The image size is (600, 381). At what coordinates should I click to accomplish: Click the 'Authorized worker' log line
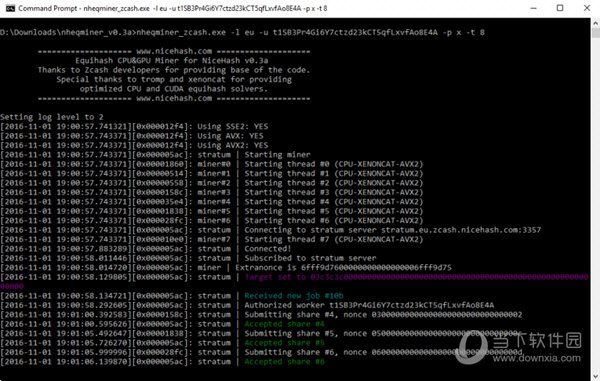[x=247, y=305]
